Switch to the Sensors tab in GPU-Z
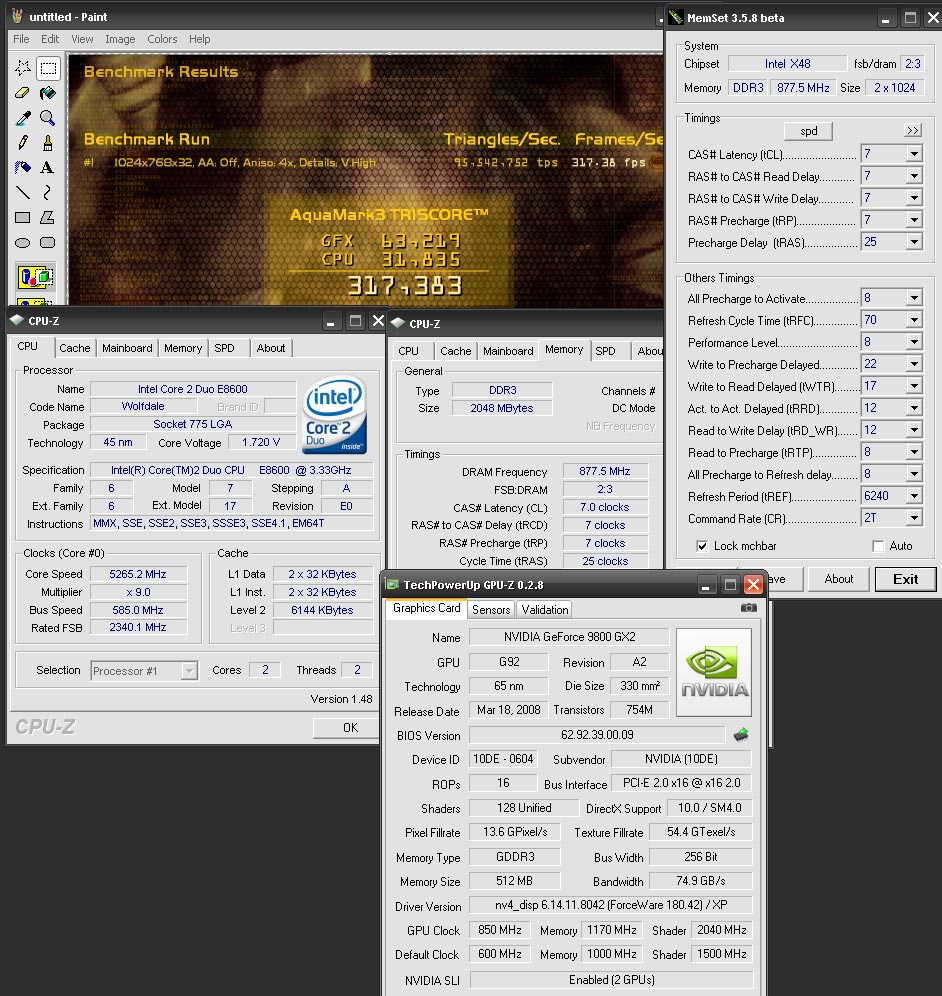942x996 pixels. 491,610
